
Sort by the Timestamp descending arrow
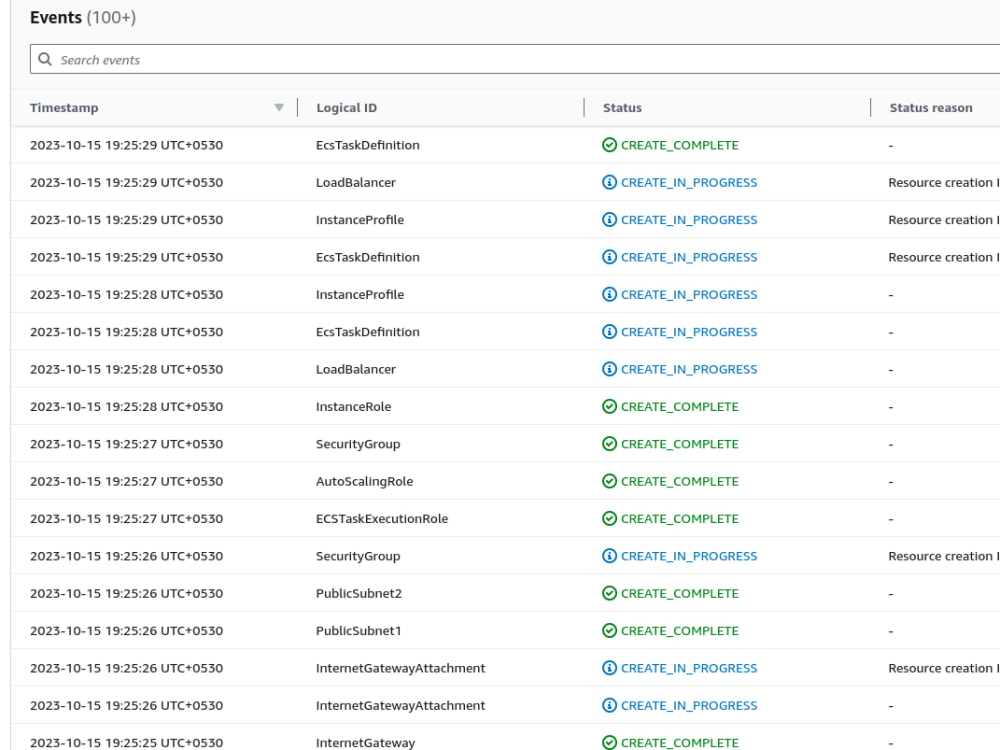coord(279,108)
